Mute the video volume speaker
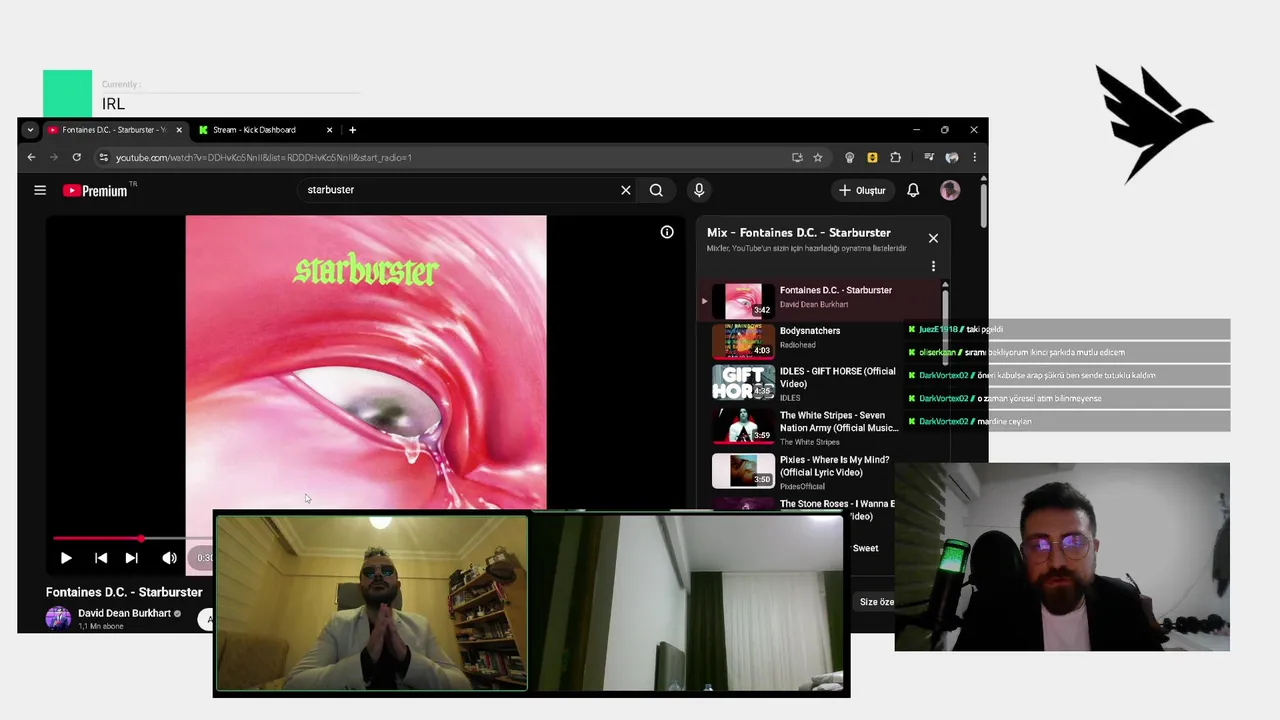This screenshot has height=720, width=1280. pyautogui.click(x=169, y=558)
